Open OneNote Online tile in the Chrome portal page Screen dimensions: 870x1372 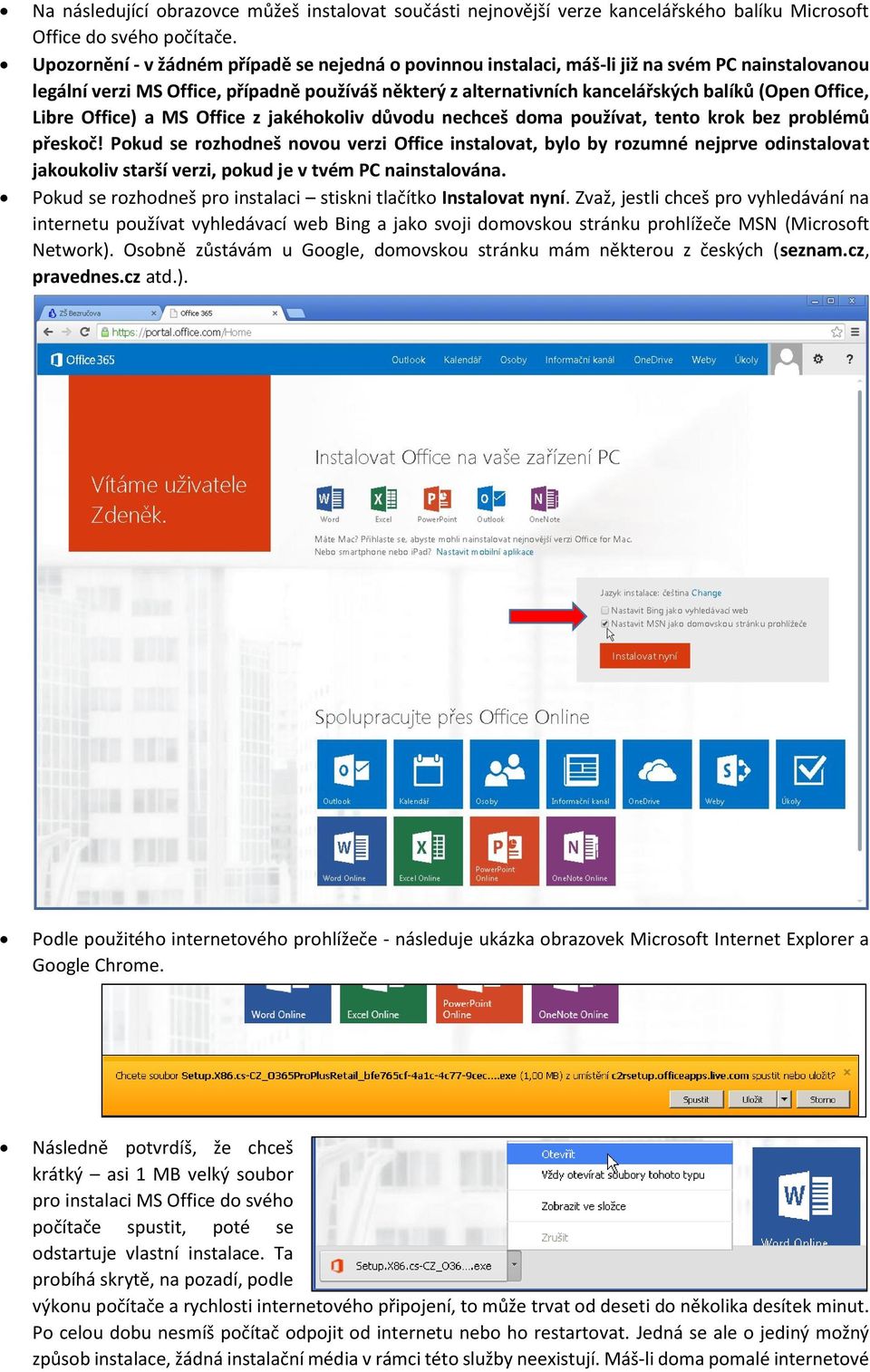tap(581, 851)
